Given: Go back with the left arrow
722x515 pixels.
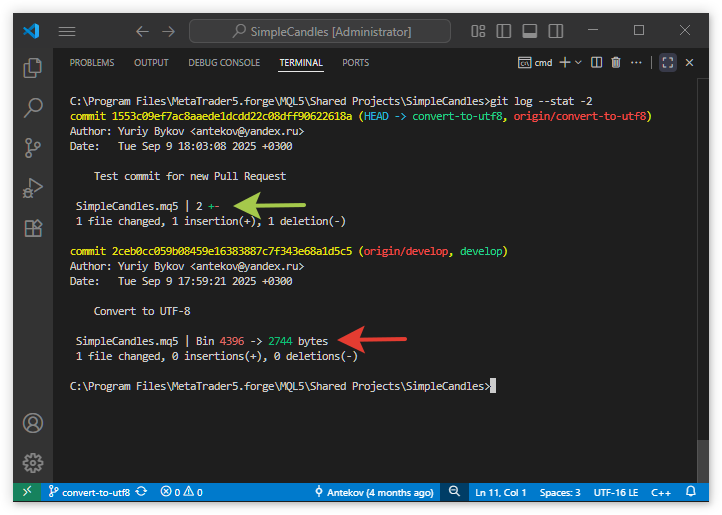Looking at the screenshot, I should [x=142, y=31].
